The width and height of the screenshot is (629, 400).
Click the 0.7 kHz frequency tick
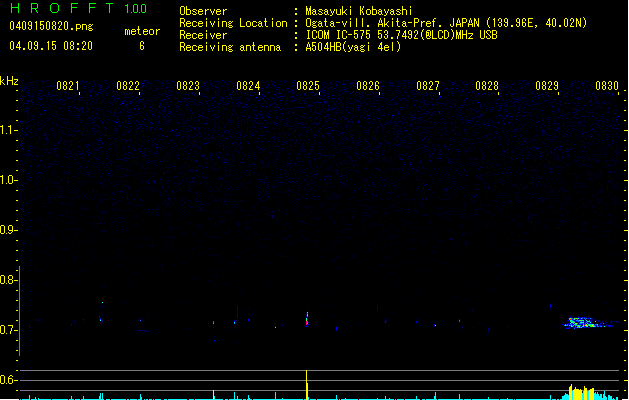[x=8, y=330]
